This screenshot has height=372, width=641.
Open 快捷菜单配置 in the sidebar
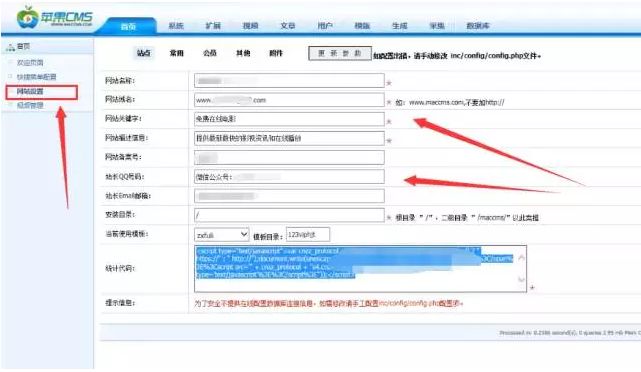tap(36, 77)
